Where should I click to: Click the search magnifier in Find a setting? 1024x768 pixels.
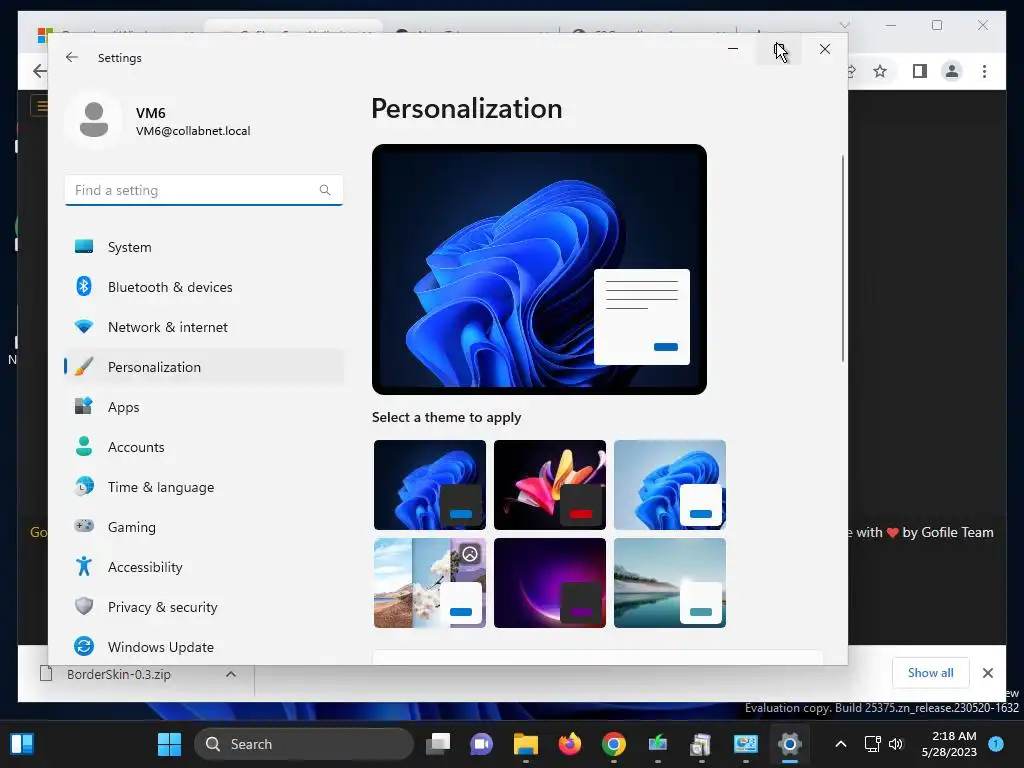[325, 190]
